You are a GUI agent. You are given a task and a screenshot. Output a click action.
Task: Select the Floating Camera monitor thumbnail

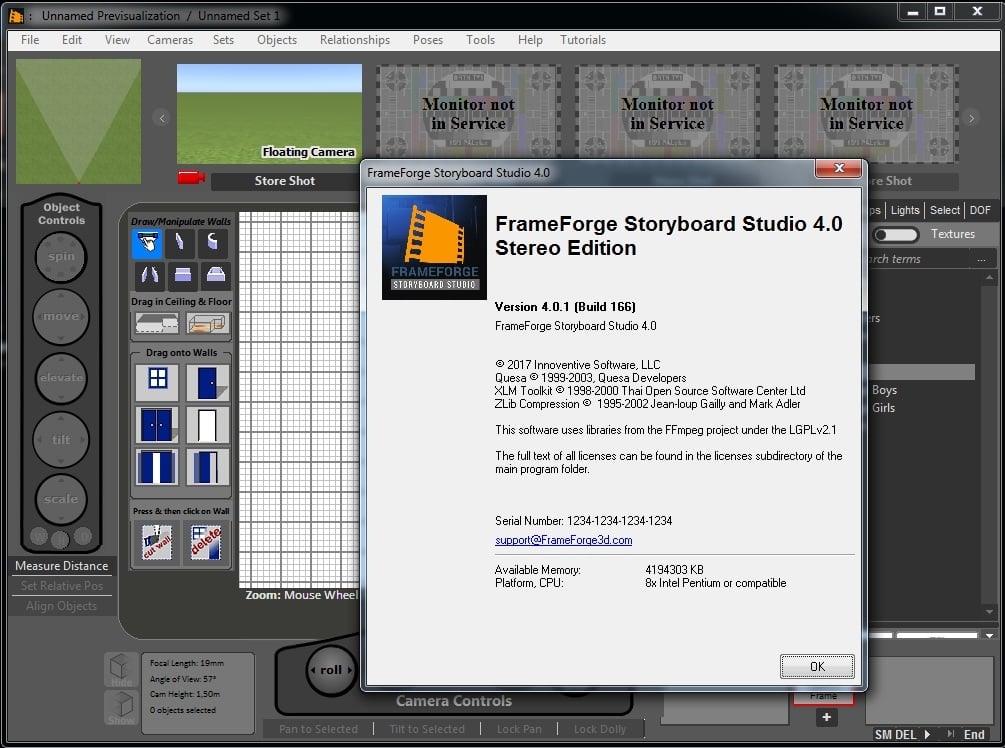tap(269, 113)
